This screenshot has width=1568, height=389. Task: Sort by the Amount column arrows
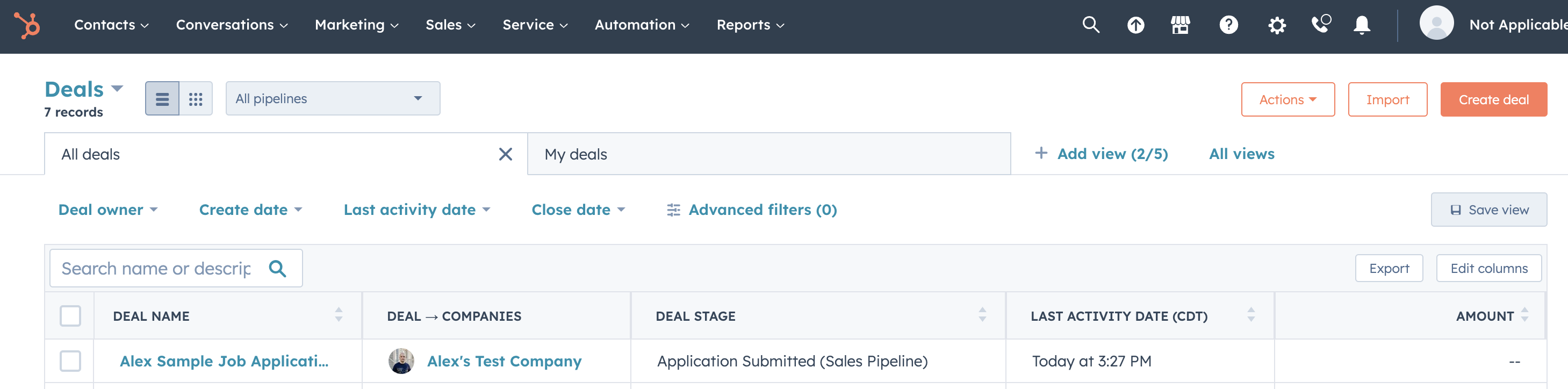[1524, 315]
